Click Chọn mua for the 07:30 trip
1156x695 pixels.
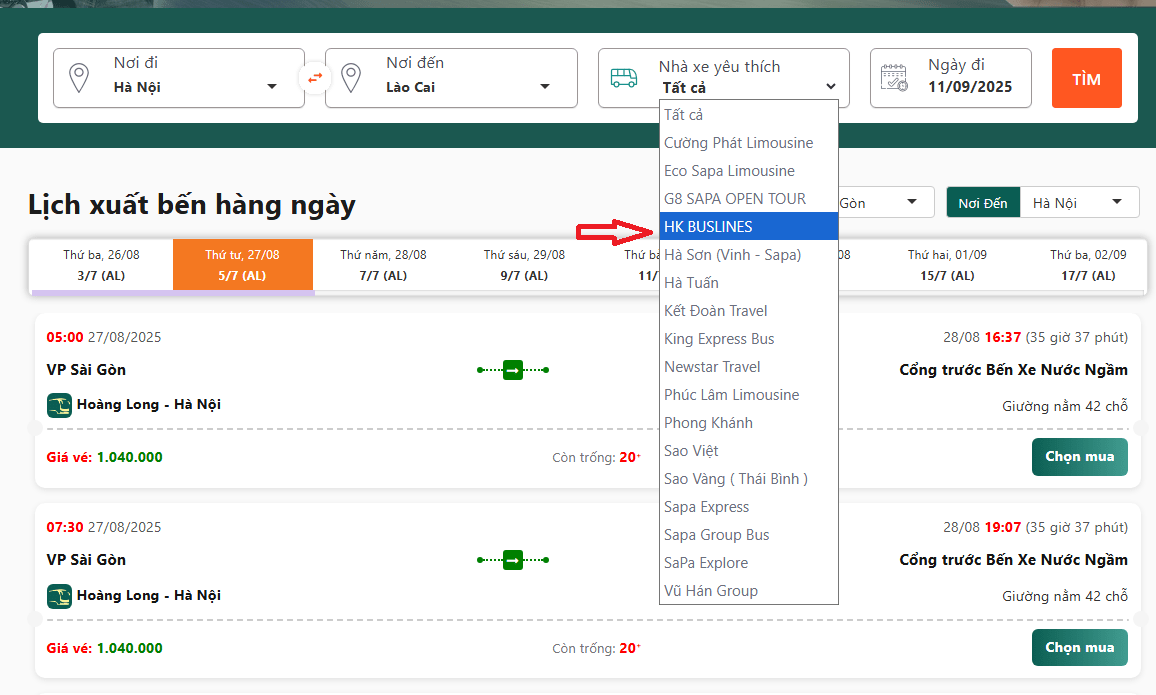point(1079,647)
